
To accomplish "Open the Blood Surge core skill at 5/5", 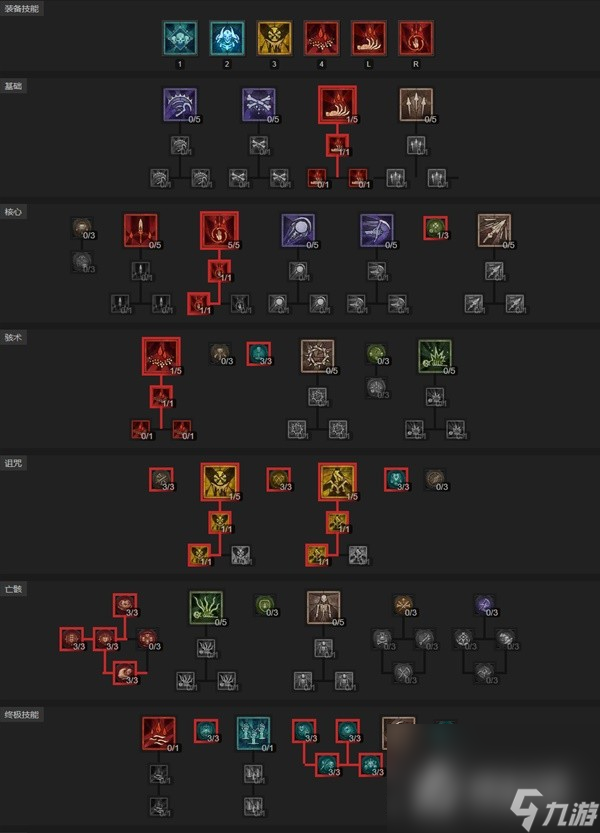I will click(219, 231).
